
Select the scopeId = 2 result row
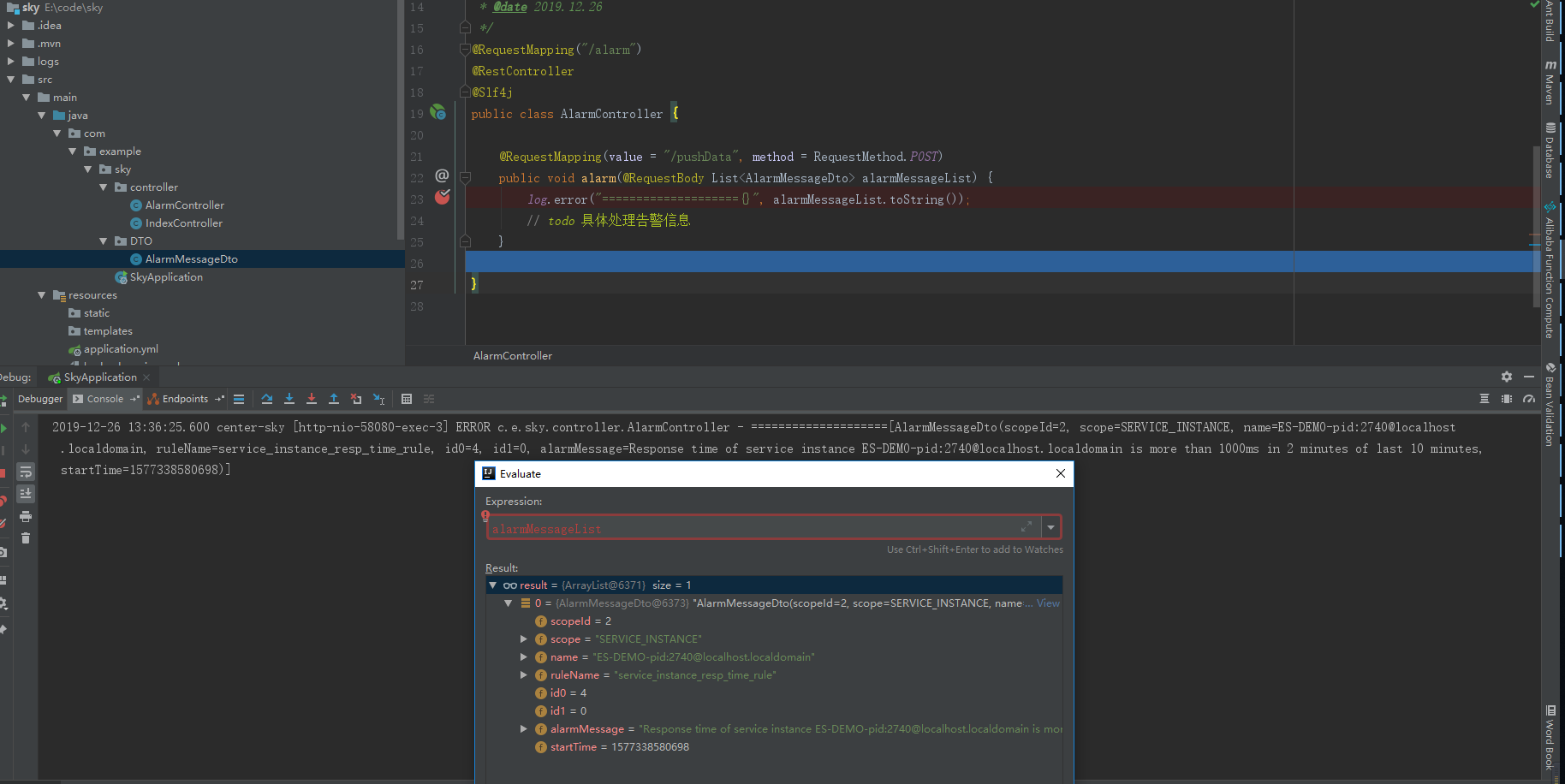click(774, 621)
